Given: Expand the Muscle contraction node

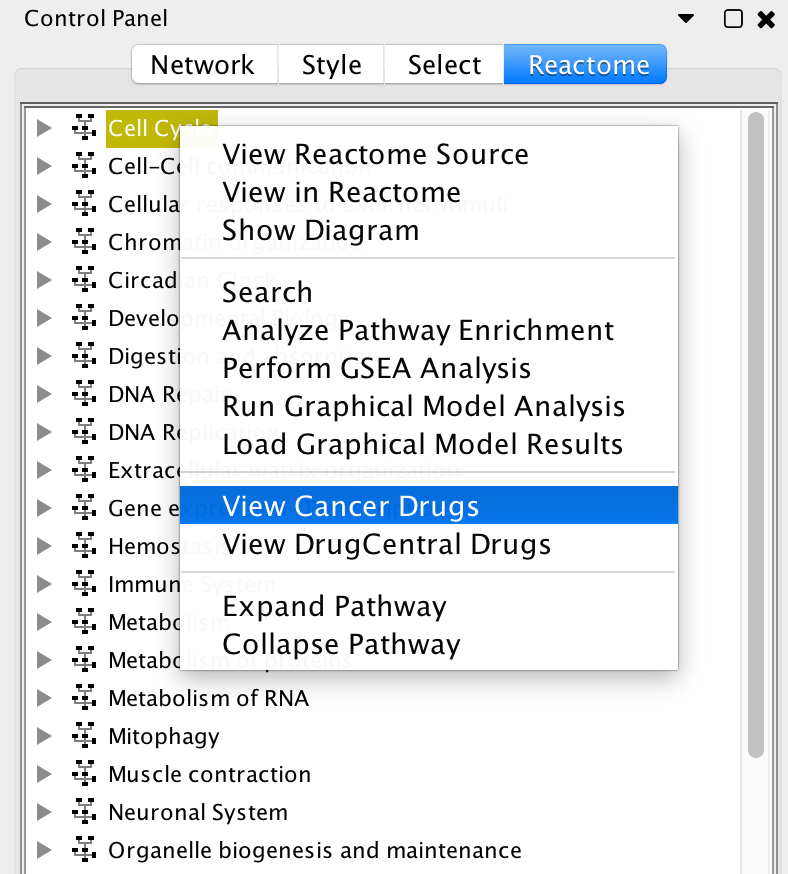Looking at the screenshot, I should tap(44, 774).
